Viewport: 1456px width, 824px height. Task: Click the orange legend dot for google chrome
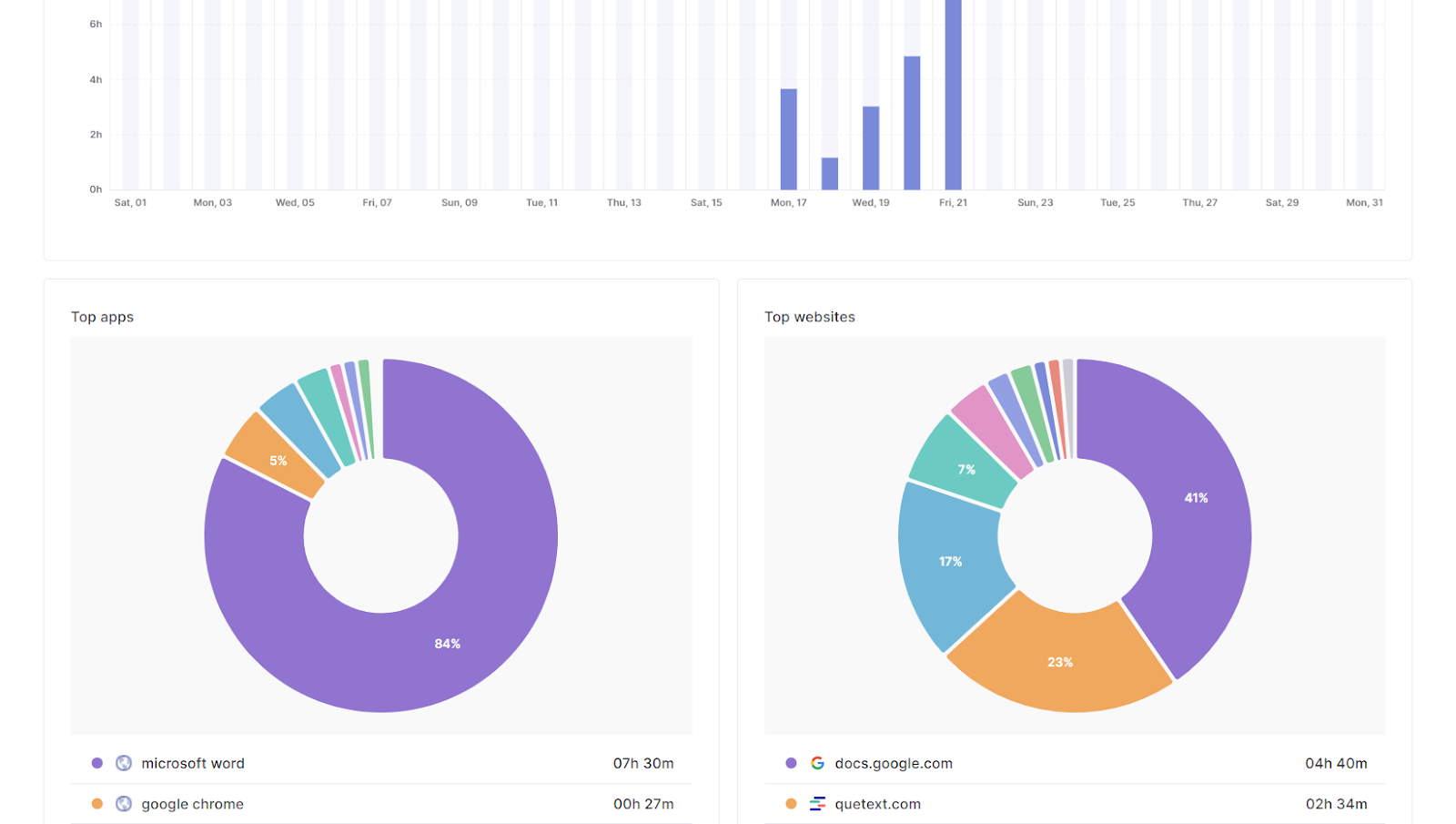(x=97, y=804)
